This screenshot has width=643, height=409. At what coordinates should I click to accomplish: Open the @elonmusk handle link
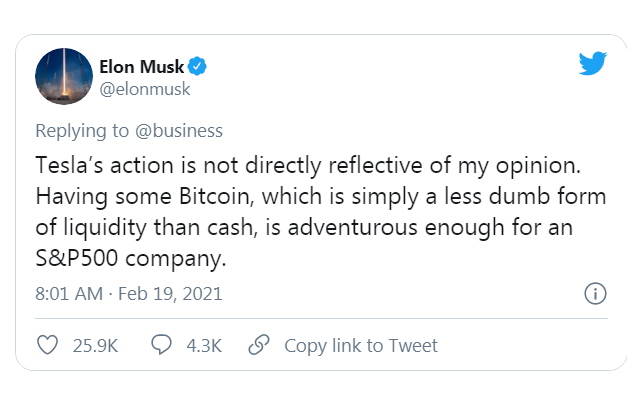click(144, 89)
